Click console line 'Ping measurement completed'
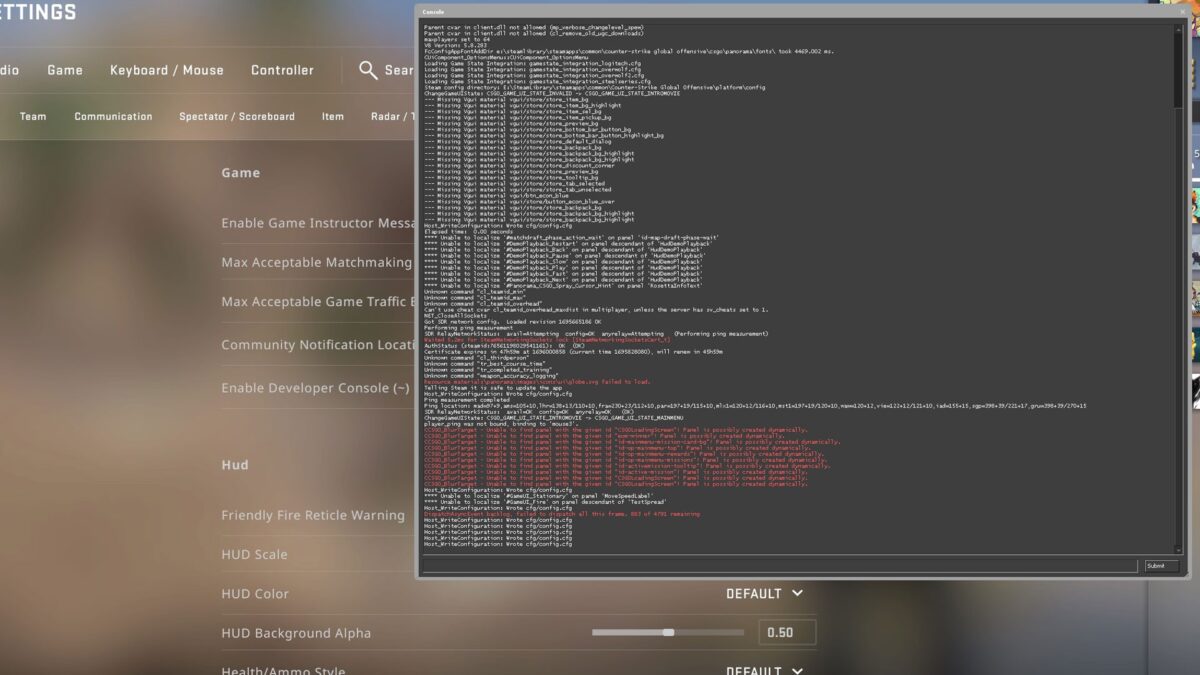The height and width of the screenshot is (675, 1200). [x=466, y=399]
